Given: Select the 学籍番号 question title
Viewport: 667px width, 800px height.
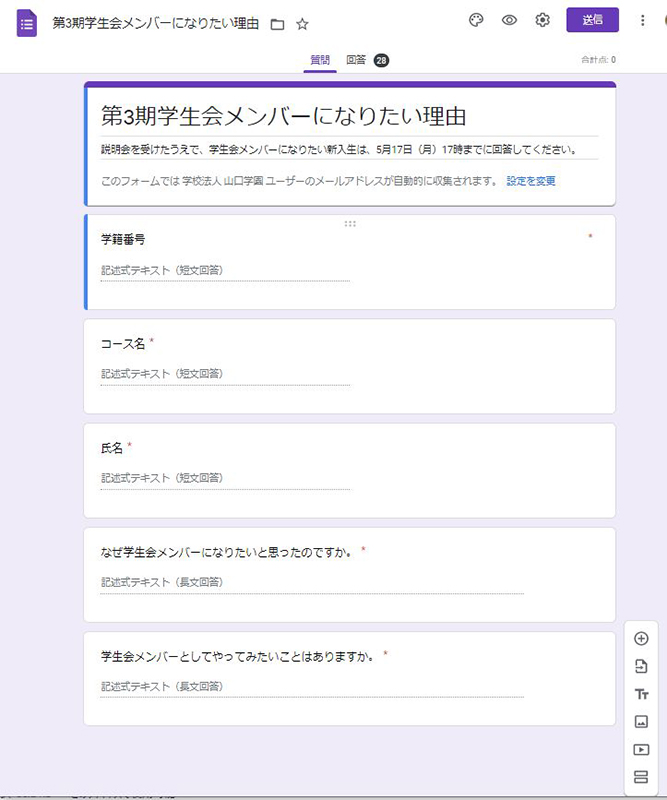Looking at the screenshot, I should click(x=122, y=239).
